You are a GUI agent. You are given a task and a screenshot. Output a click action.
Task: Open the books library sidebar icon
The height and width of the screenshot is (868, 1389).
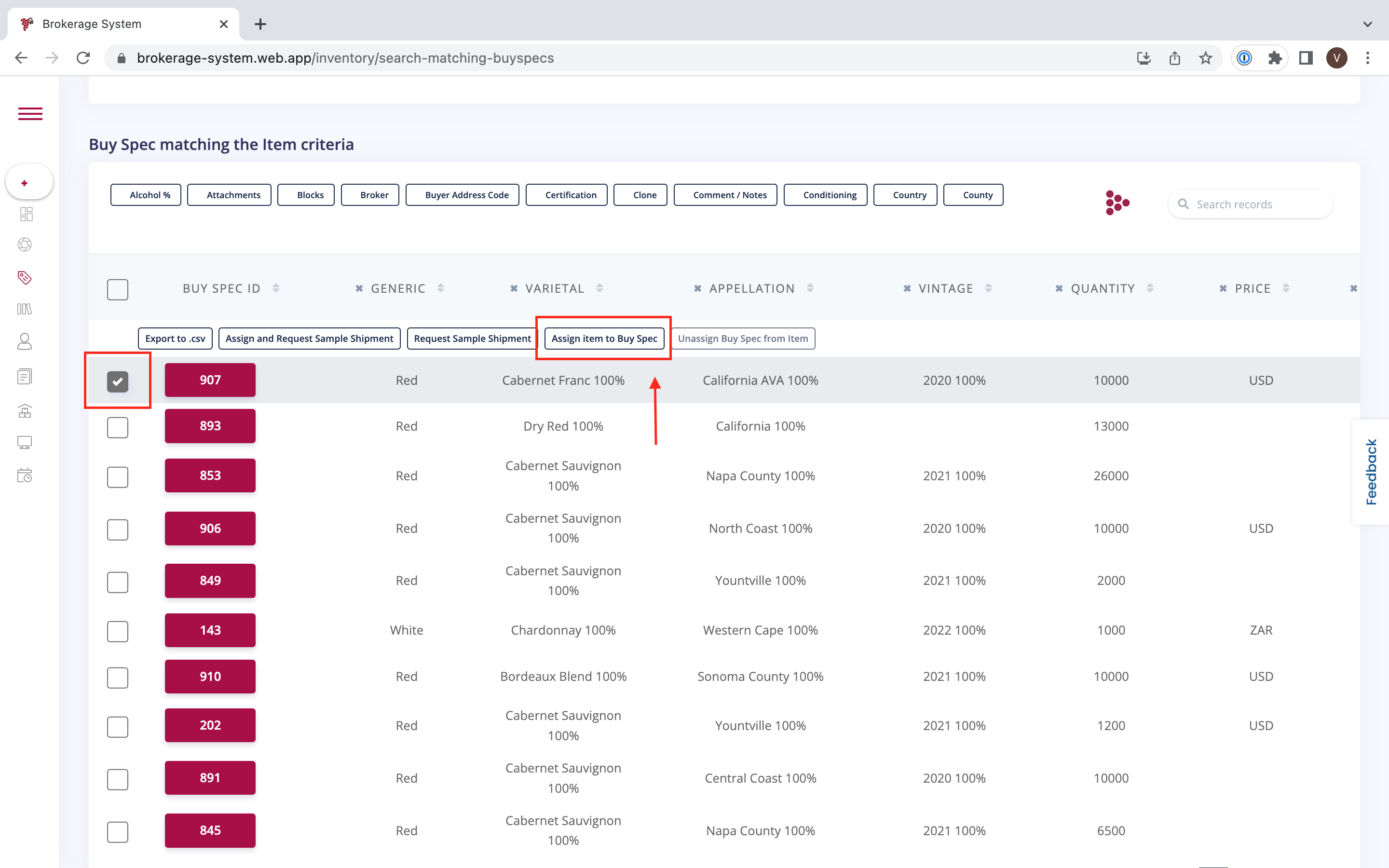25,310
